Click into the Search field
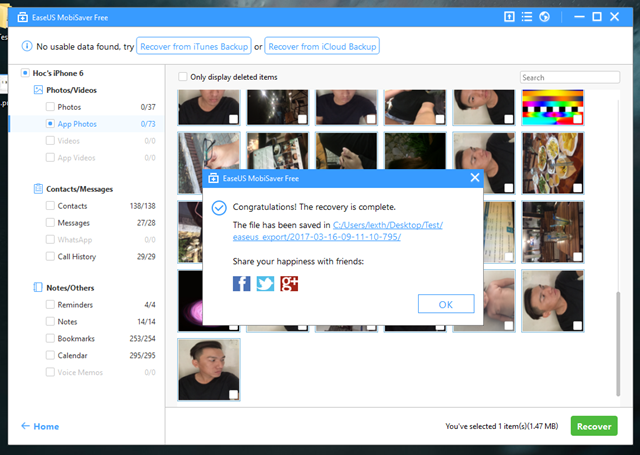This screenshot has width=640, height=455. [x=570, y=77]
